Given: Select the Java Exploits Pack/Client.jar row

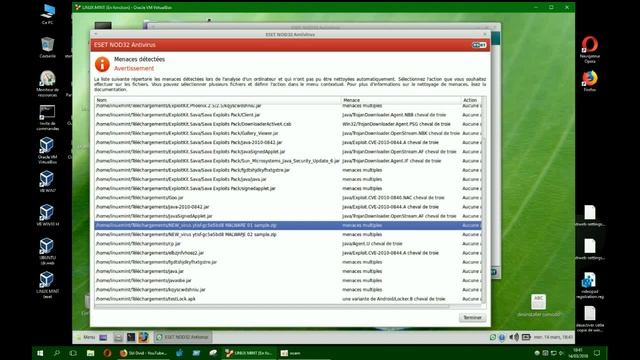Looking at the screenshot, I should pyautogui.click(x=288, y=115).
